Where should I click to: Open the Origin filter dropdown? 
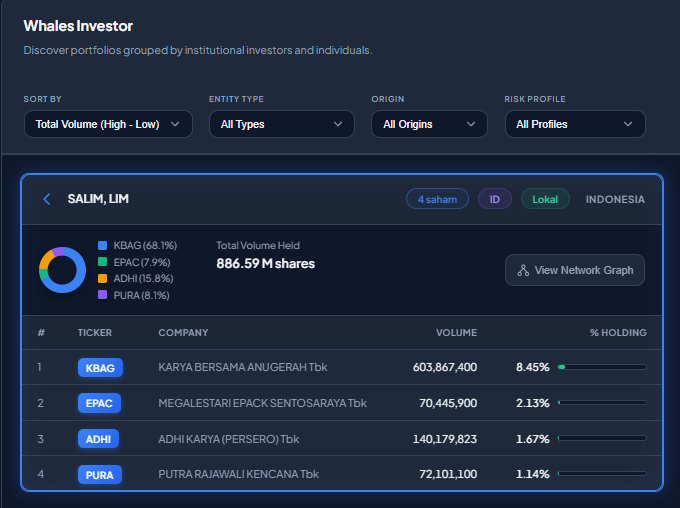[429, 124]
